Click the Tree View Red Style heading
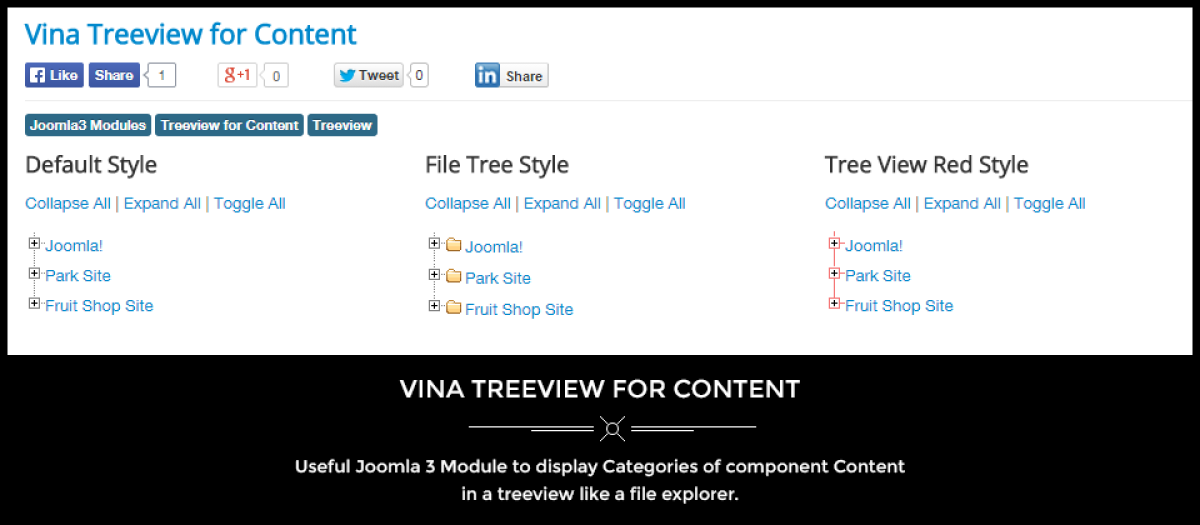1200x525 pixels. coord(927,165)
